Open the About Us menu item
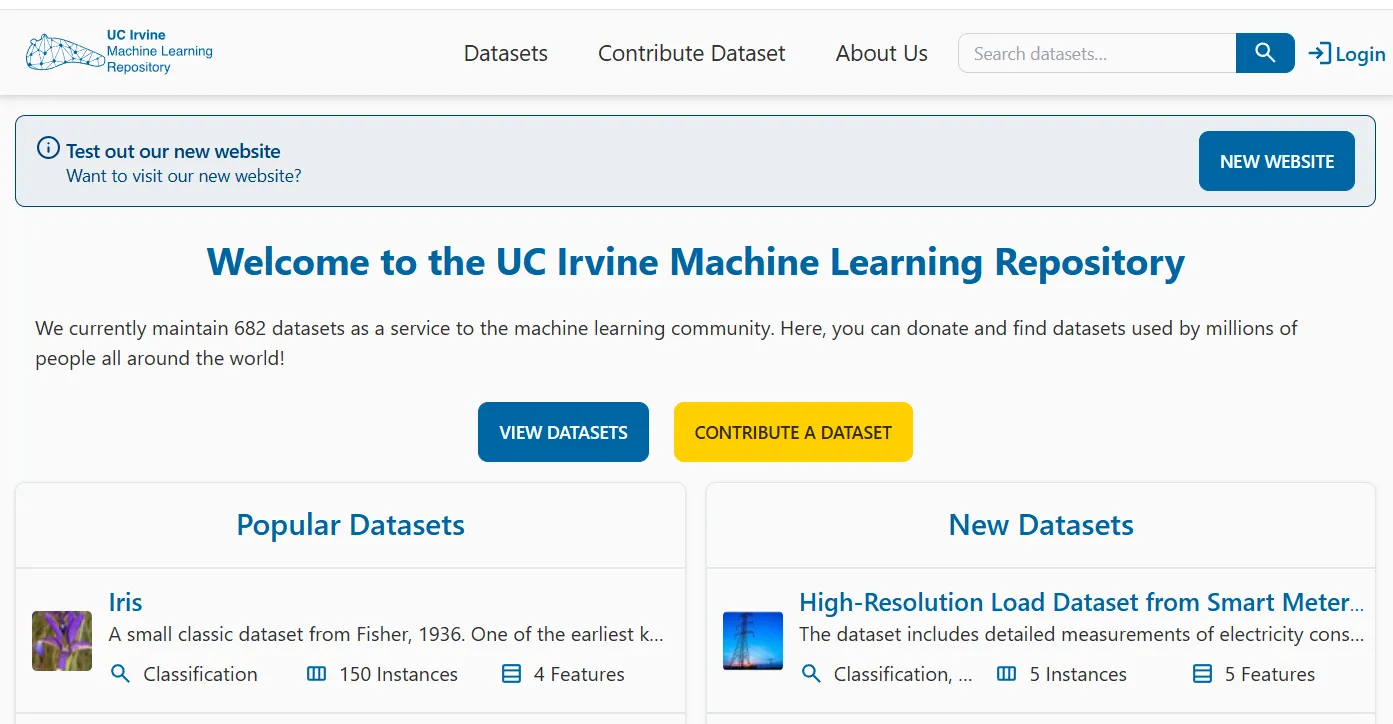Image resolution: width=1393 pixels, height=724 pixels. coord(882,54)
